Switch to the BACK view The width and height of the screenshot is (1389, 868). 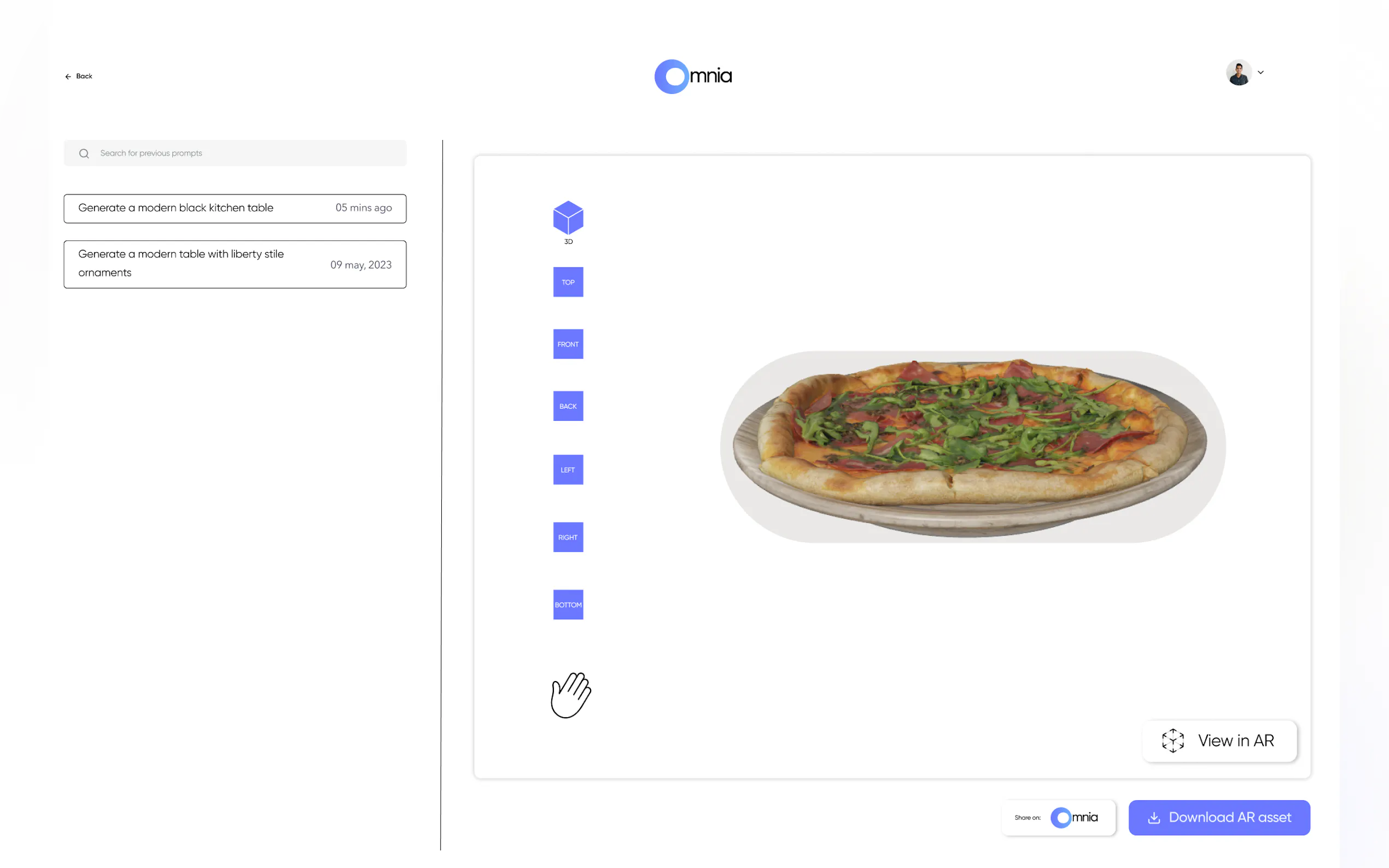(568, 406)
